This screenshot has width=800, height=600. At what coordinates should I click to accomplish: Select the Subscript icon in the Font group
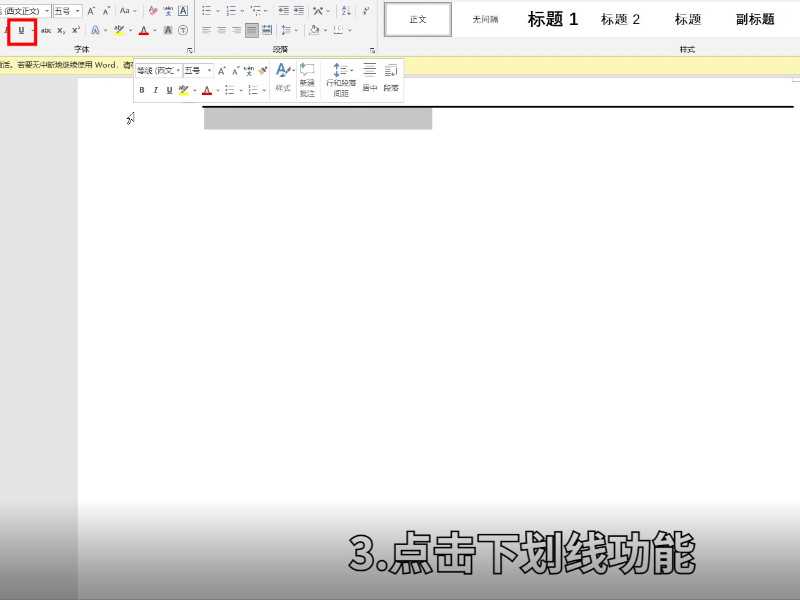[x=60, y=30]
